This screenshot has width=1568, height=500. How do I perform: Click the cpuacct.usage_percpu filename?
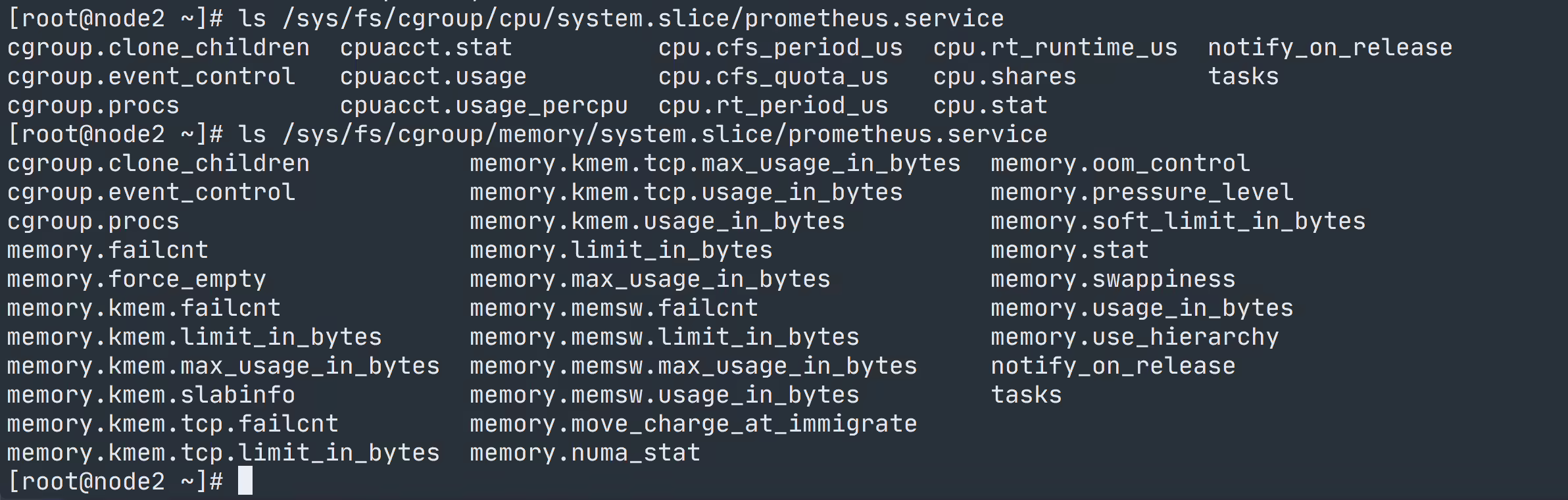(484, 106)
